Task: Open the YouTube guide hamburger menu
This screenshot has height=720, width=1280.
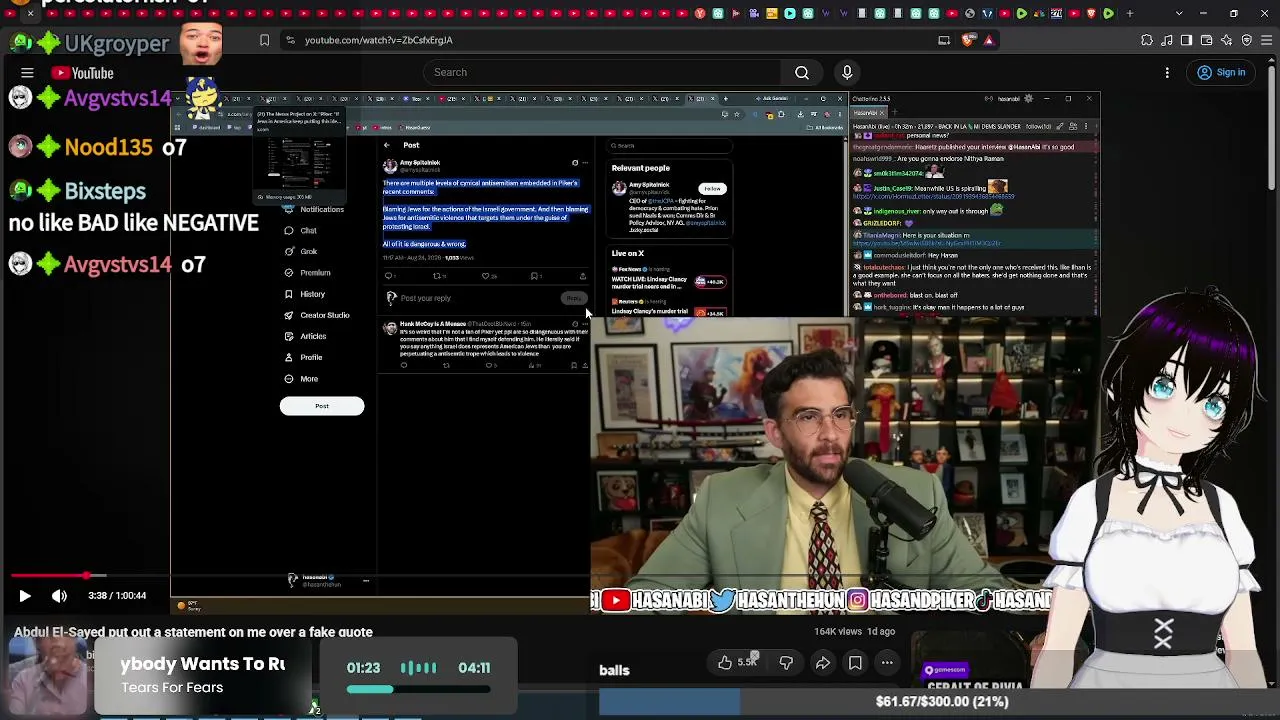Action: (27, 73)
